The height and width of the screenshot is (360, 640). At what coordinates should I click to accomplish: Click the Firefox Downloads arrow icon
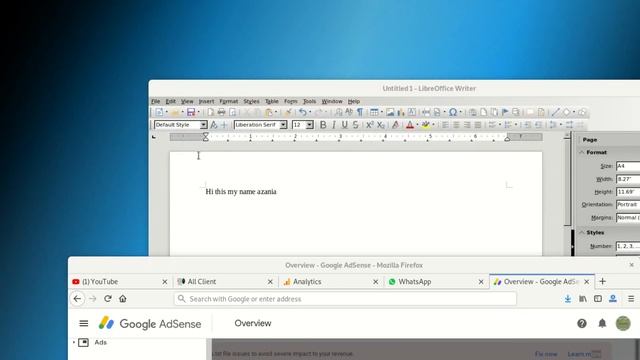[567, 299]
